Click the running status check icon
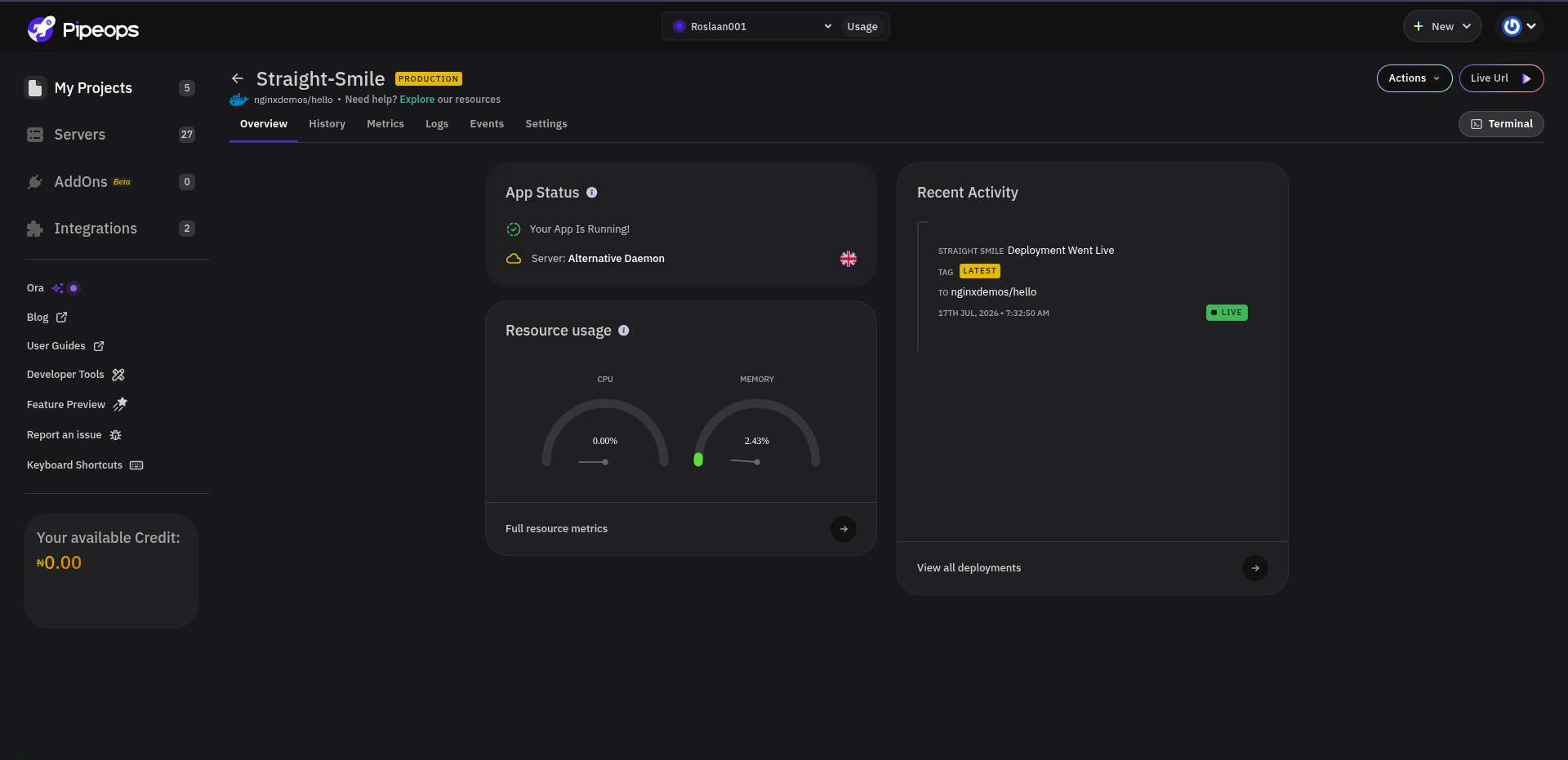The image size is (1568, 760). tap(514, 229)
